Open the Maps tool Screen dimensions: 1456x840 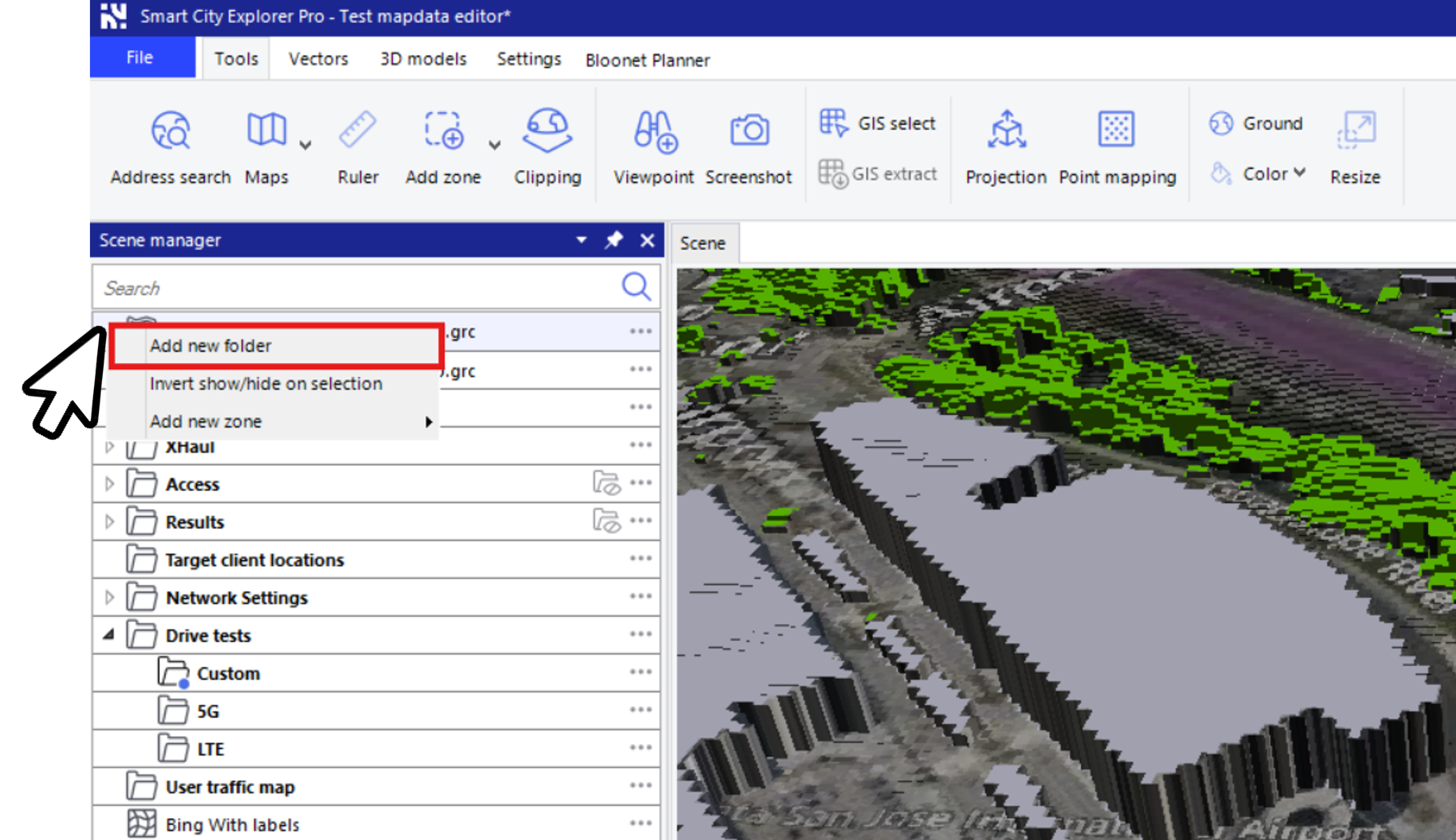pos(266,147)
